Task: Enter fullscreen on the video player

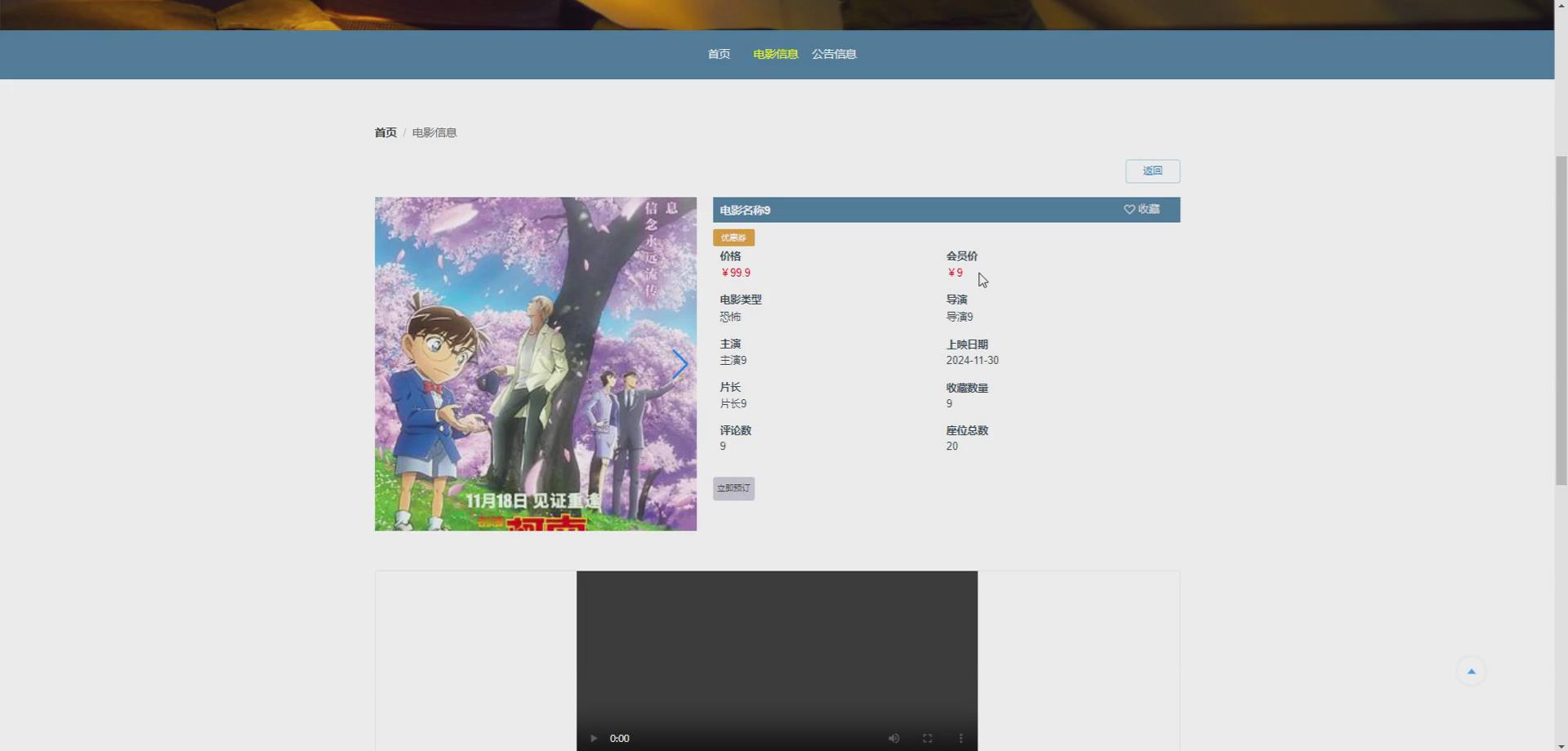Action: click(x=928, y=738)
